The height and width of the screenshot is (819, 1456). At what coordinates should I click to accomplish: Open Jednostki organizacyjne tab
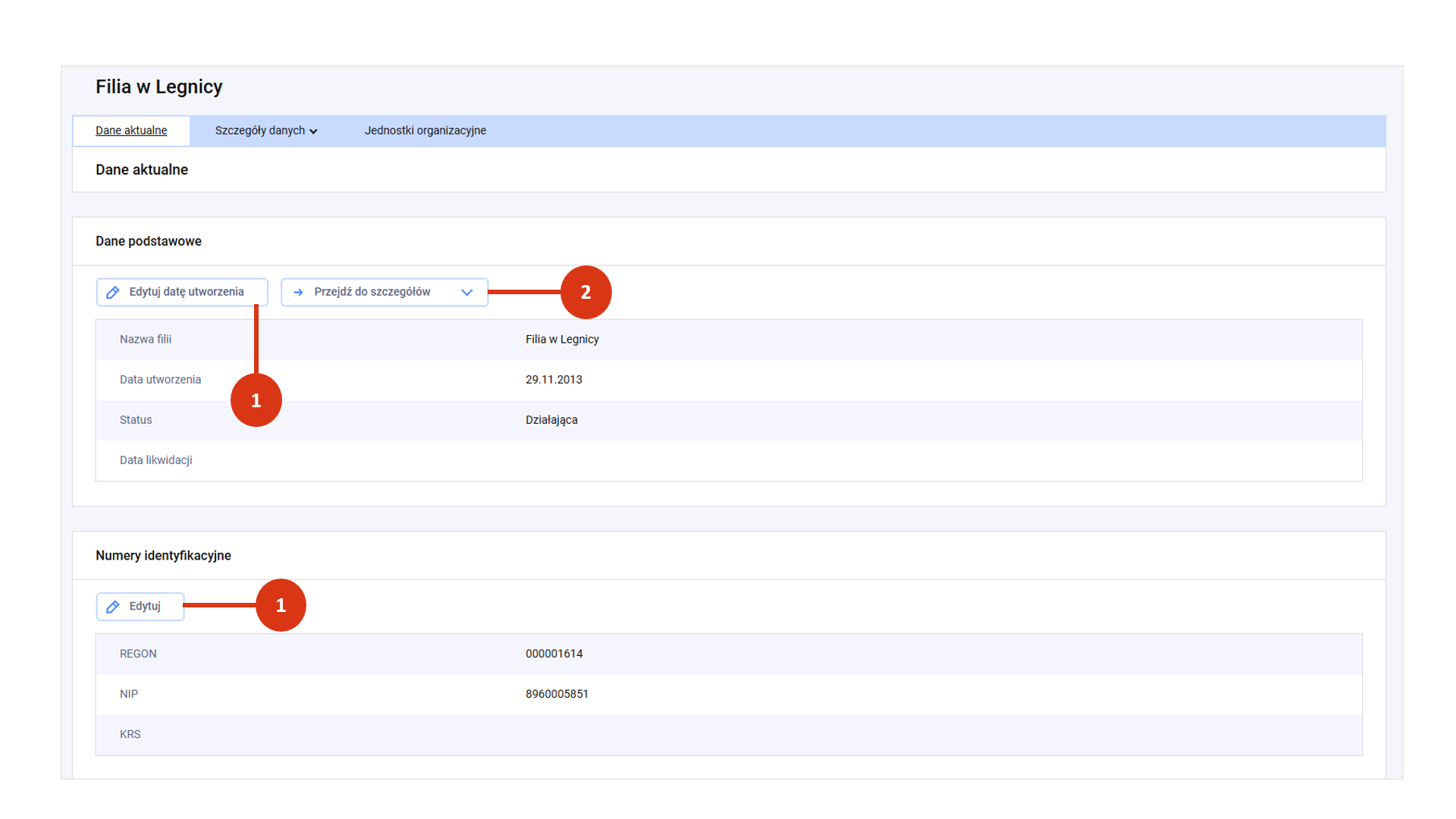click(425, 130)
